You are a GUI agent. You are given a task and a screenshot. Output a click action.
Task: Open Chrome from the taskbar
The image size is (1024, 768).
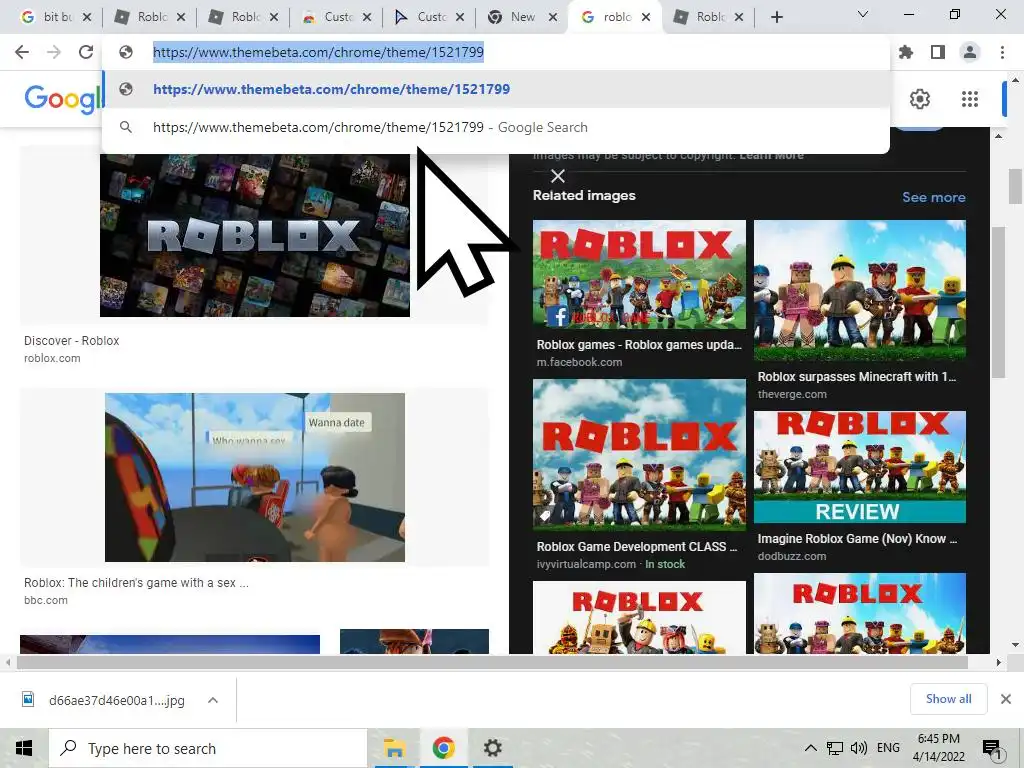coord(443,748)
